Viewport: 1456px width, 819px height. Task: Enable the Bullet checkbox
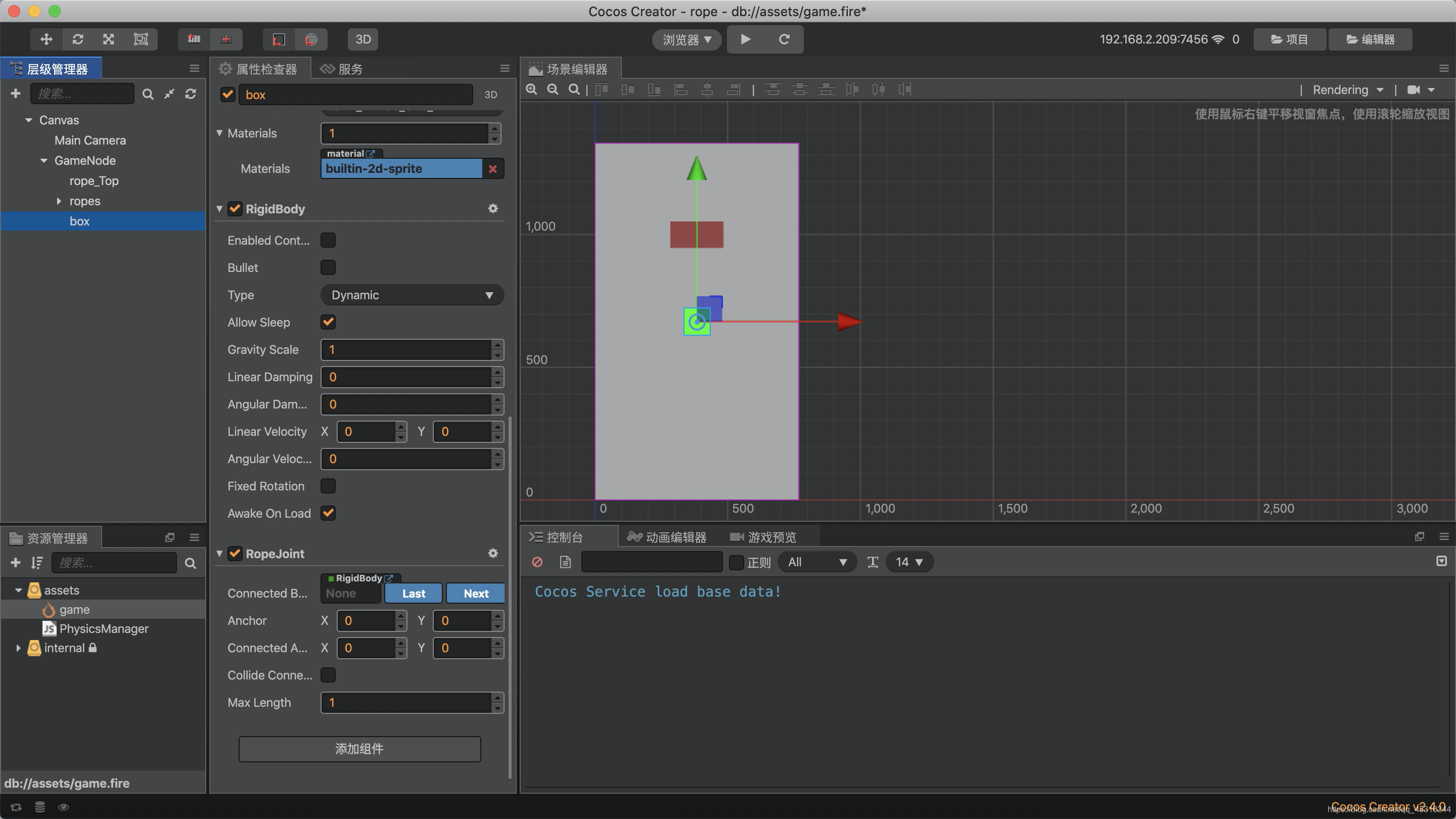pyautogui.click(x=328, y=267)
